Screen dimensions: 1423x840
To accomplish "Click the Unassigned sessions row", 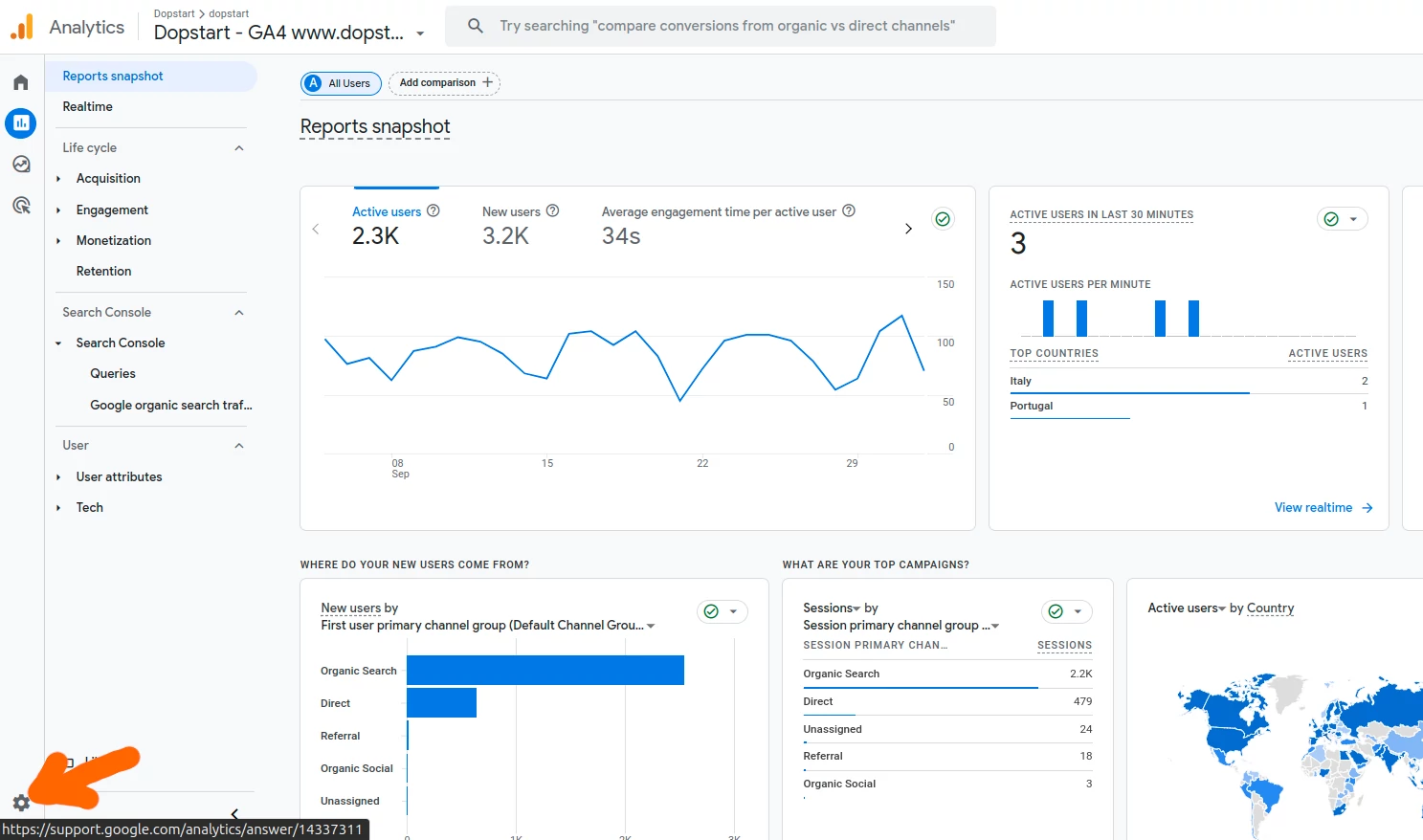I will click(947, 730).
